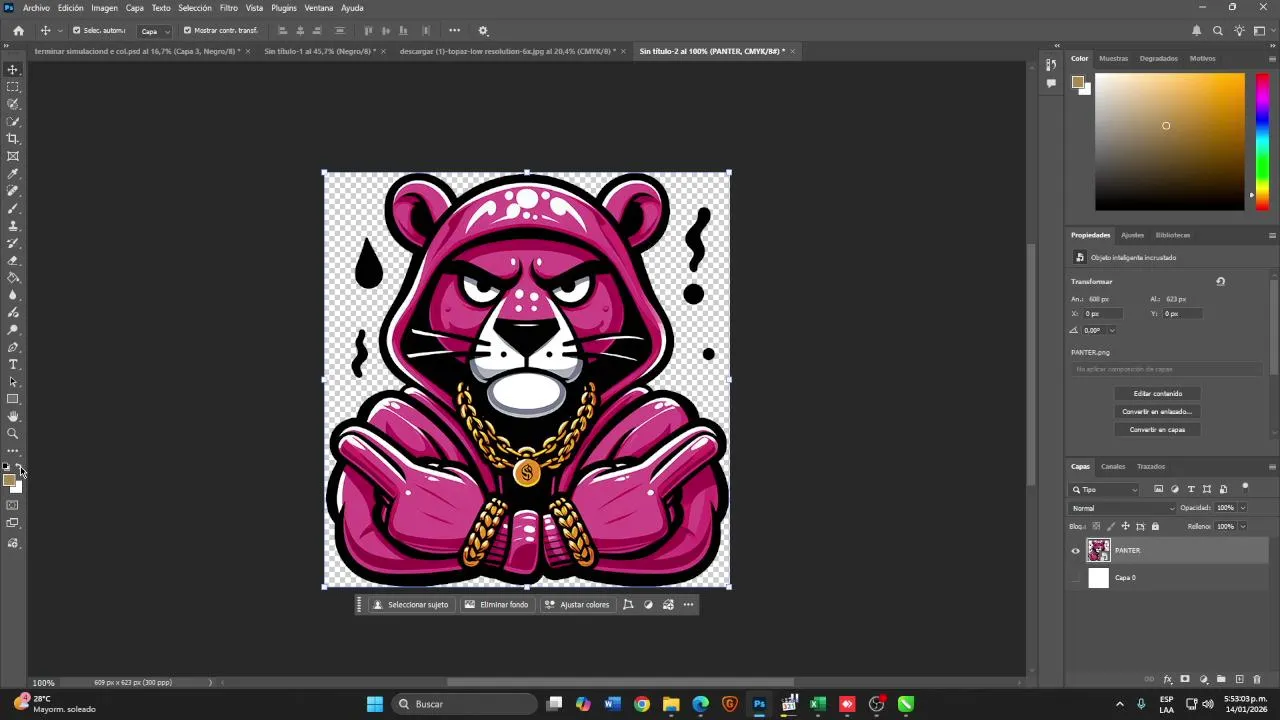
Task: Create a new layer
Action: 1239,679
